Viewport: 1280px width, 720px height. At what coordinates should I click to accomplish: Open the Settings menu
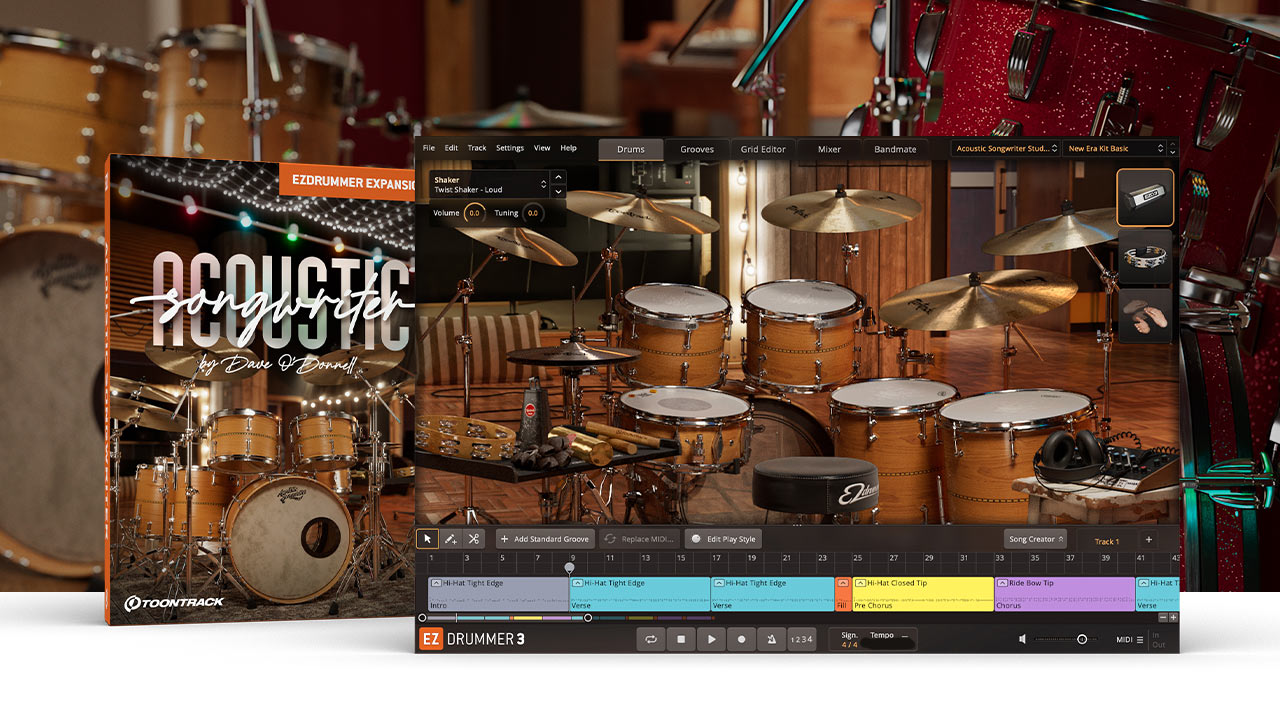pos(510,148)
